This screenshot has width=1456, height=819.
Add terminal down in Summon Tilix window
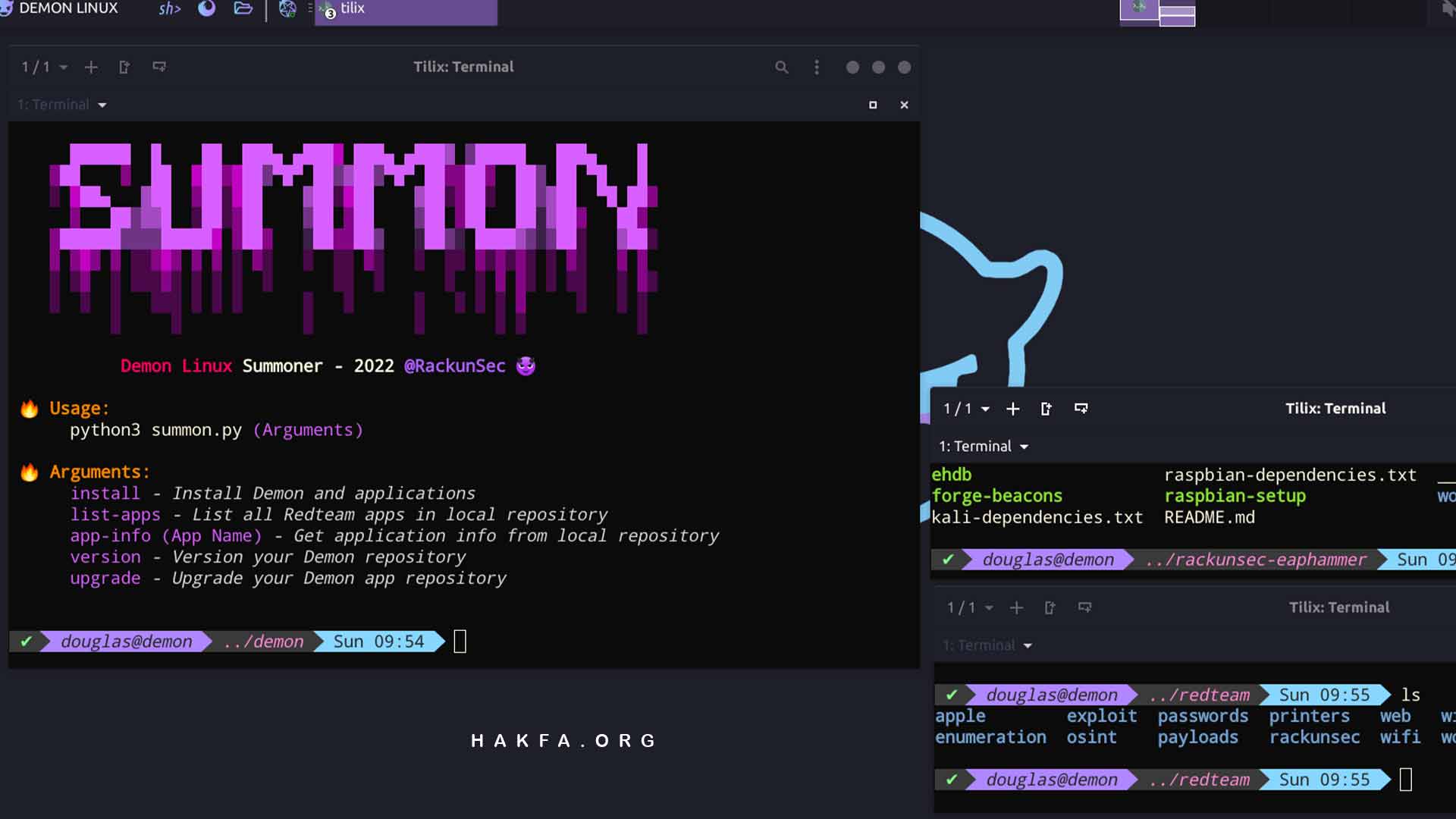159,67
